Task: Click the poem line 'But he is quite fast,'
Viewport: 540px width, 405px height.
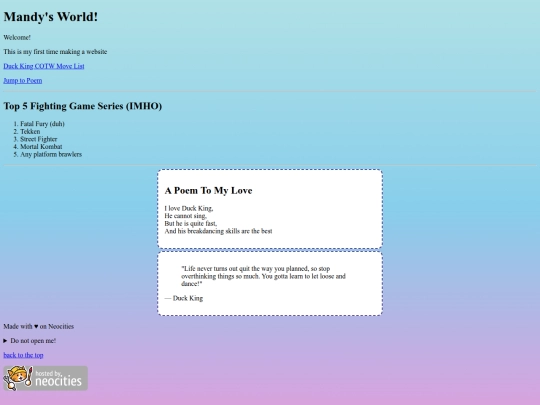Action: point(191,223)
